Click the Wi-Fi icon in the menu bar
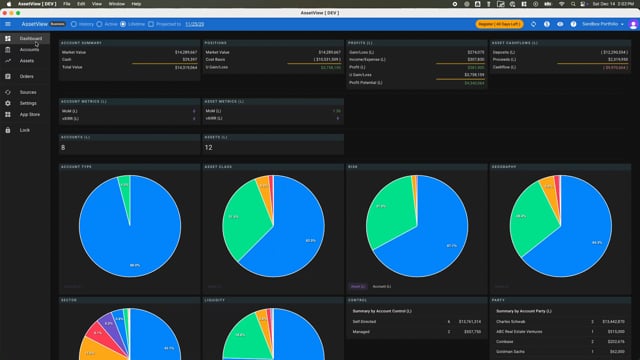 tap(562, 4)
